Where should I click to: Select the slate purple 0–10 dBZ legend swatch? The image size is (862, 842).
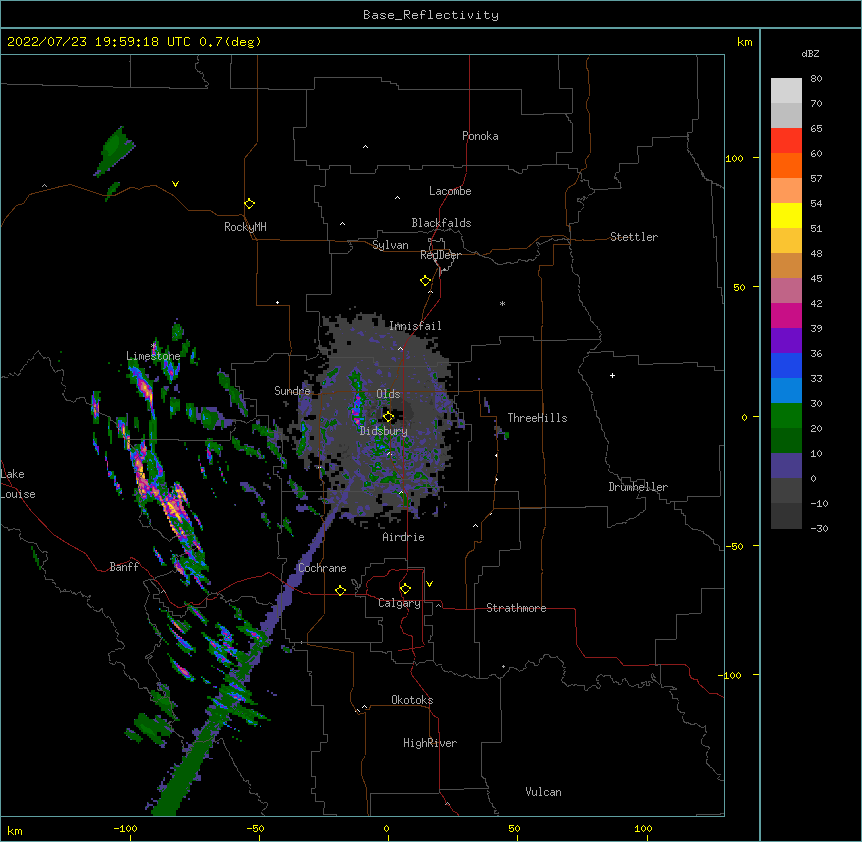coord(786,466)
